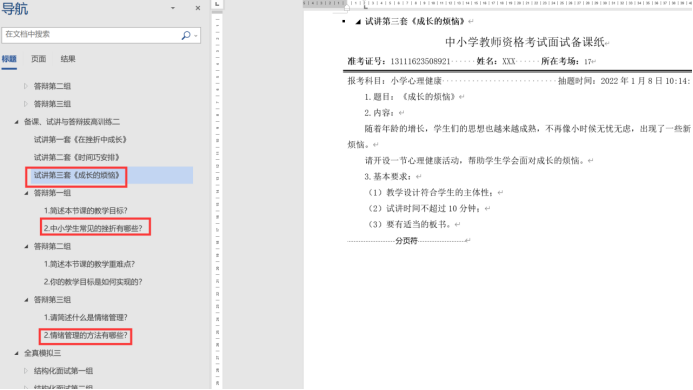This screenshot has width=693, height=390.
Task: Collapse the 答辩第一组 heading
Action: pyautogui.click(x=26, y=193)
